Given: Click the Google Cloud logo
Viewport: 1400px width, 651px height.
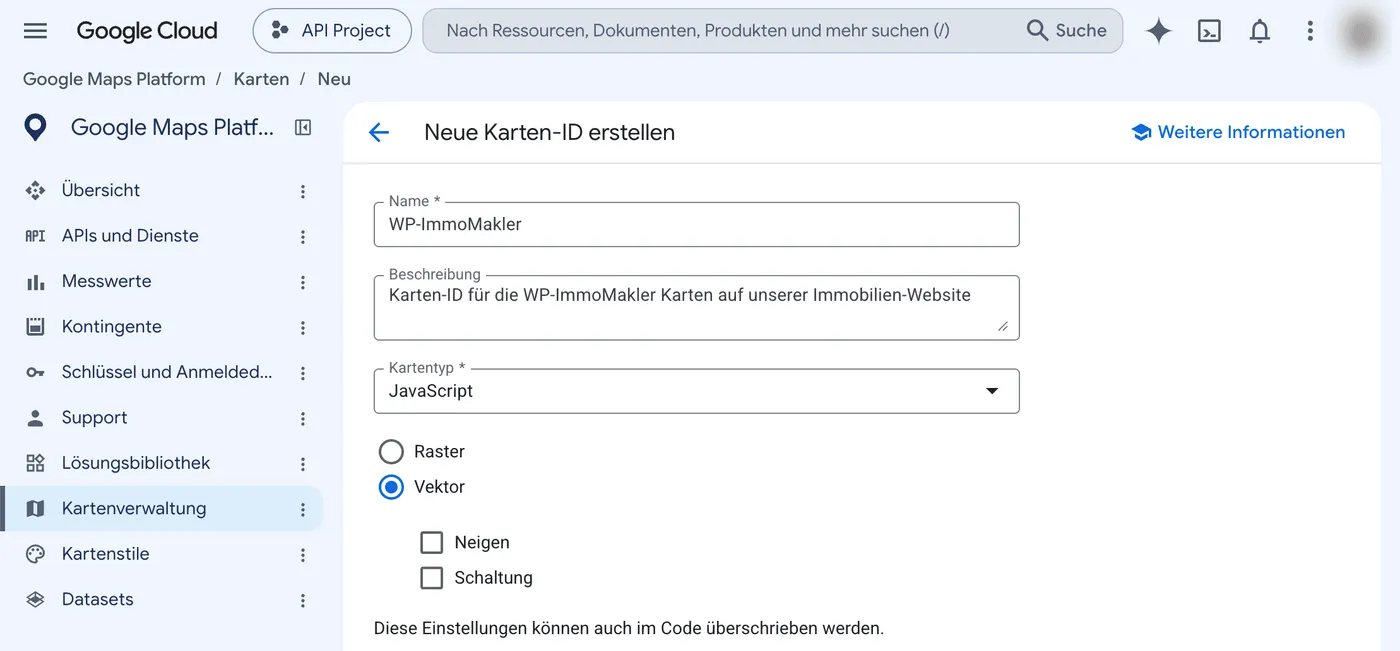Looking at the screenshot, I should pos(147,31).
